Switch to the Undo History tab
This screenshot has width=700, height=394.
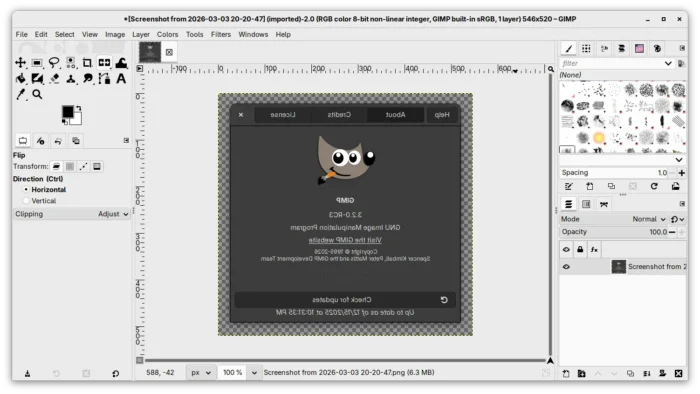(58, 141)
